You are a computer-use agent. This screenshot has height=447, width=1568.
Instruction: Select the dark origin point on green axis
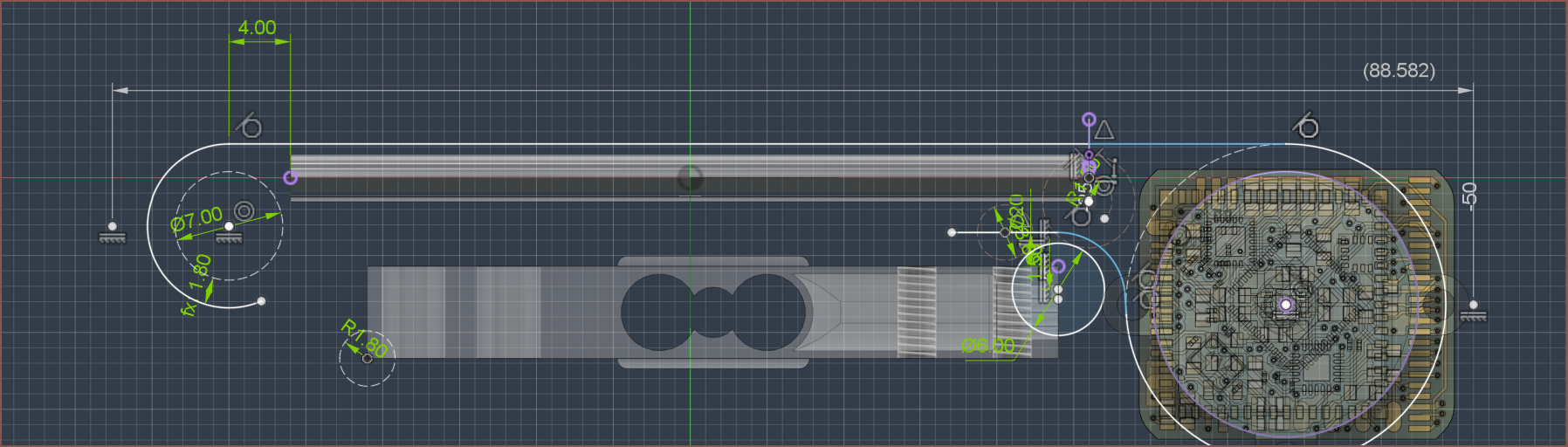(690, 179)
